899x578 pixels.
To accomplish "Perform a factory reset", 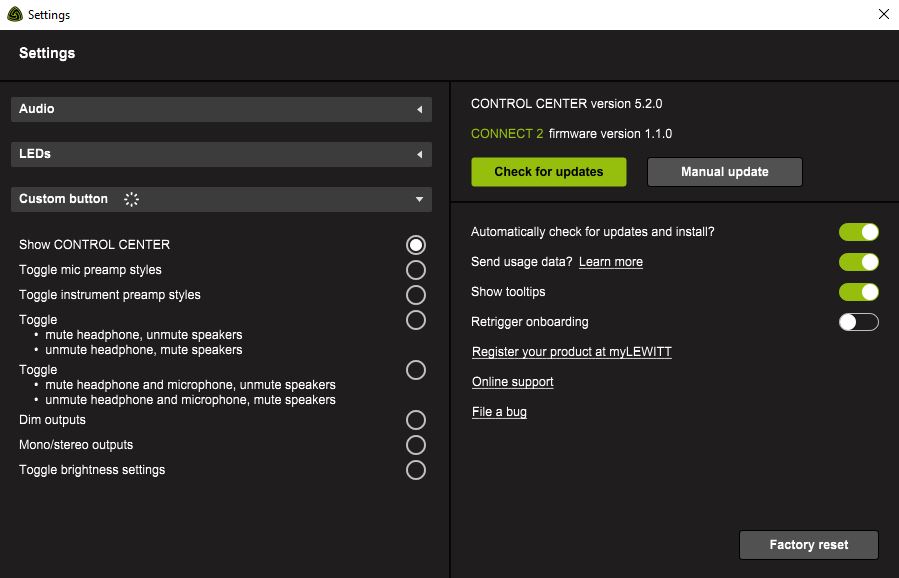I will [808, 544].
